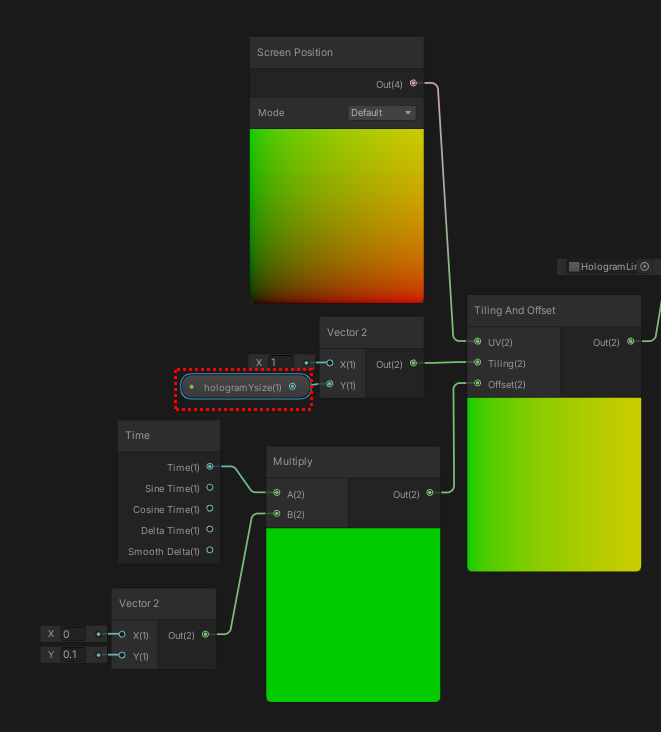Click the Screen Position Out(4) output port
661x732 pixels.
tap(413, 83)
